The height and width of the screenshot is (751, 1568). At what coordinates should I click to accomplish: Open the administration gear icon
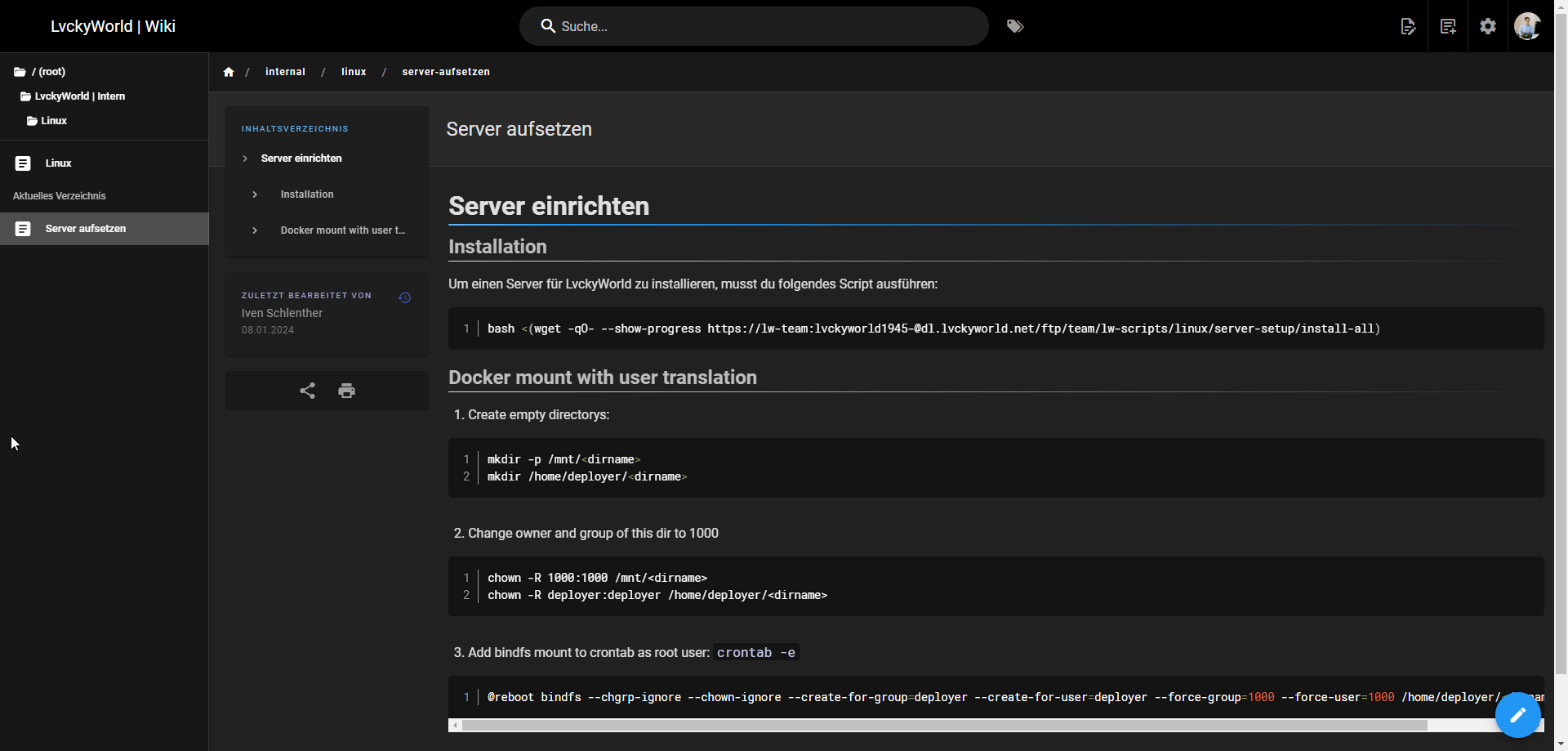(x=1488, y=26)
